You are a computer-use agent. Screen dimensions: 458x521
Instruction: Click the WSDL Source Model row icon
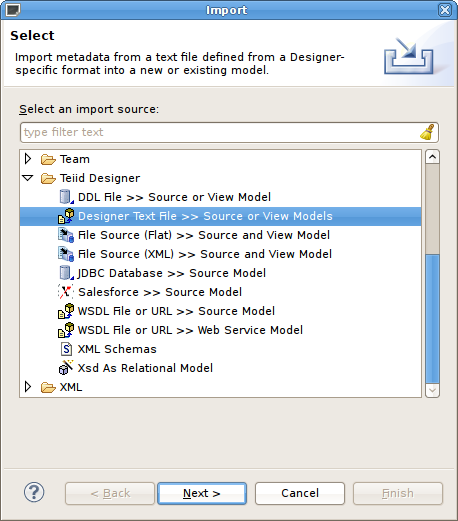pos(66,311)
